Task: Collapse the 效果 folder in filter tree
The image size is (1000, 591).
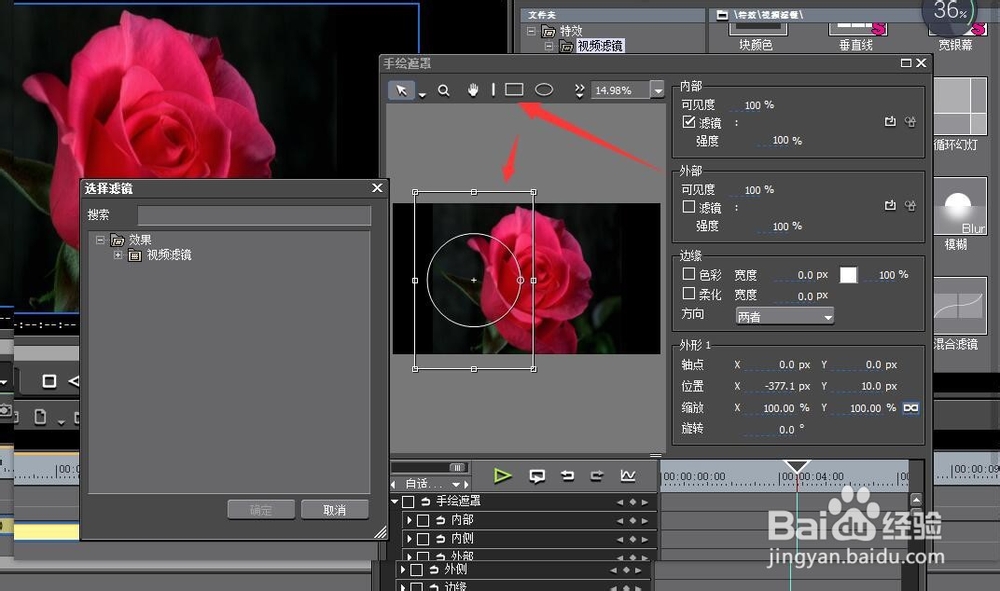Action: 100,240
